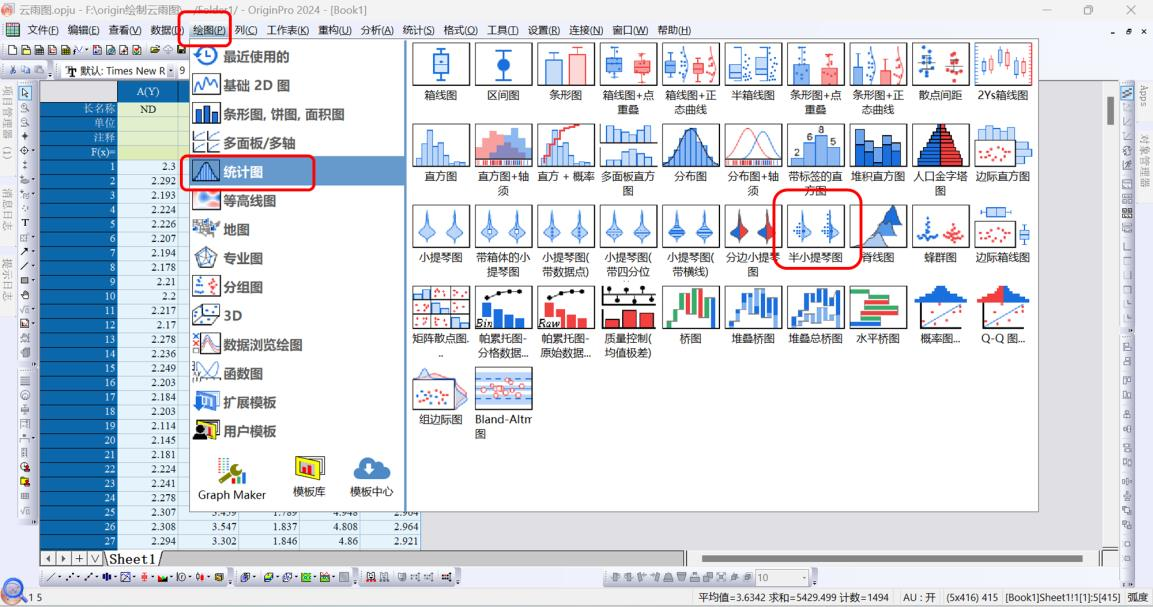1153x607 pixels.
Task: Choose the 半小提琴图 half violin plot
Action: [x=815, y=234]
